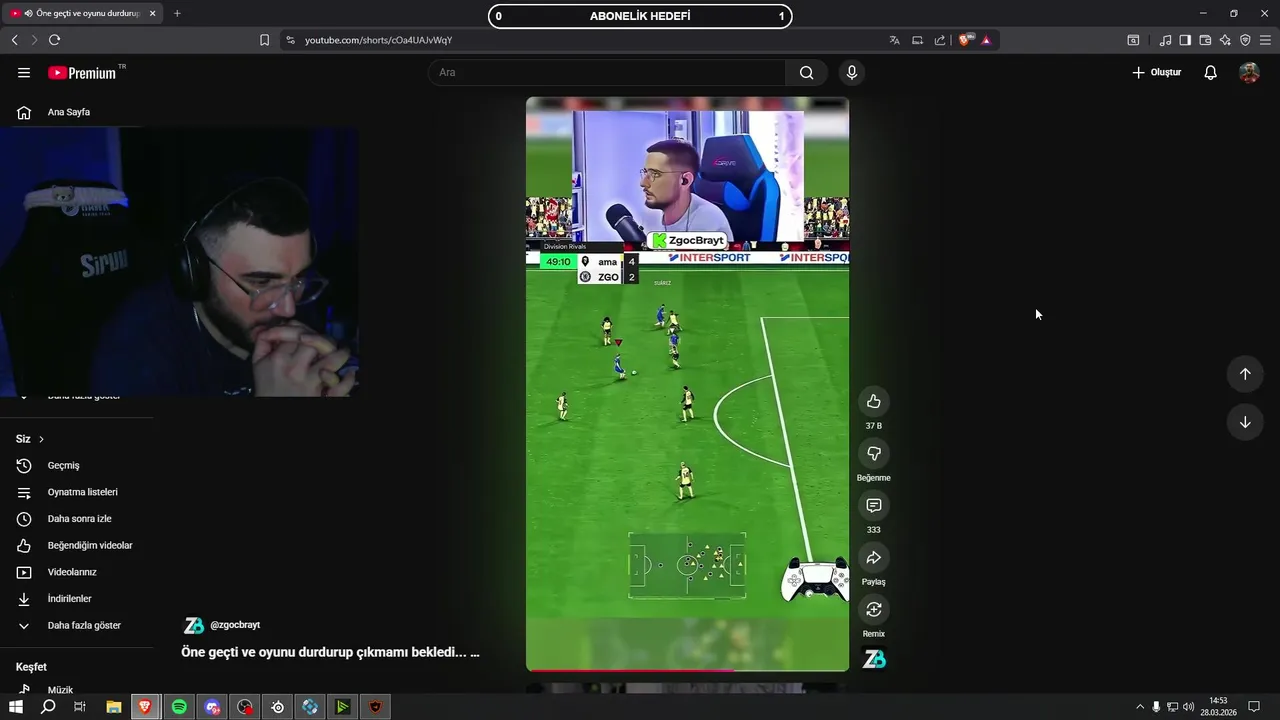Open Windows Start menu
Viewport: 1280px width, 720px height.
click(16, 707)
